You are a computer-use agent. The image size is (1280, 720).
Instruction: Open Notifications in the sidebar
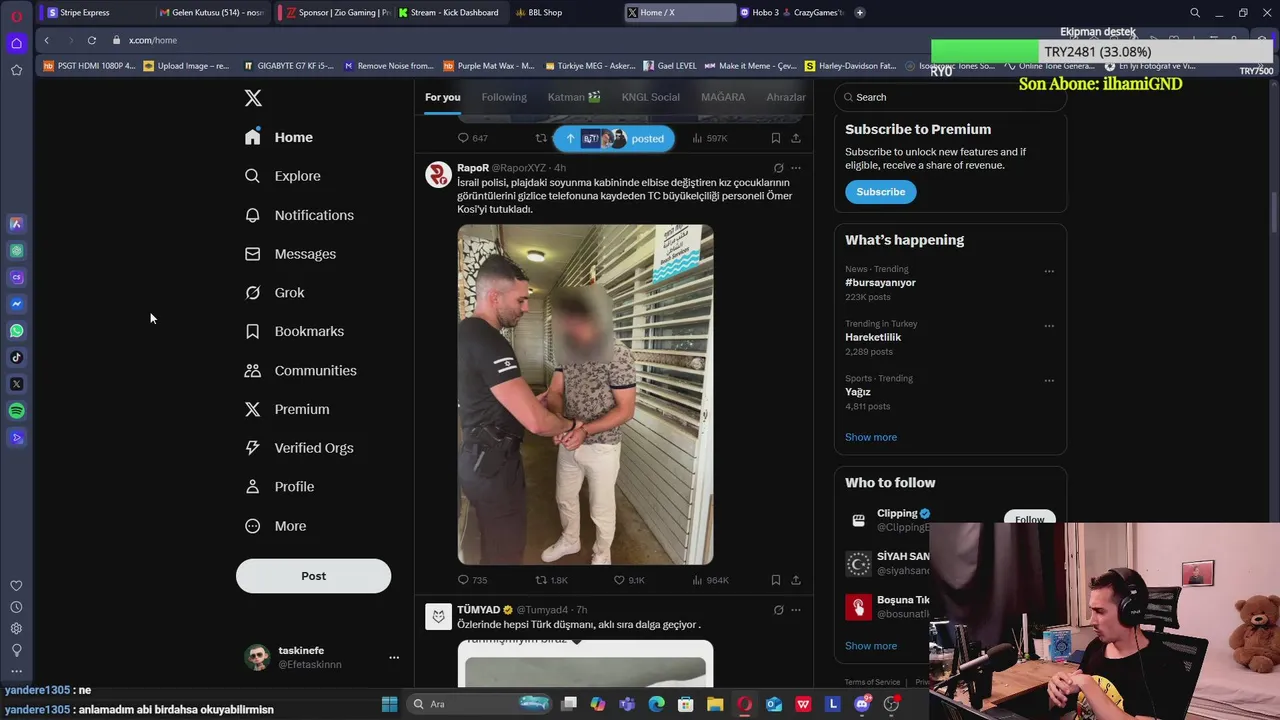point(299,215)
